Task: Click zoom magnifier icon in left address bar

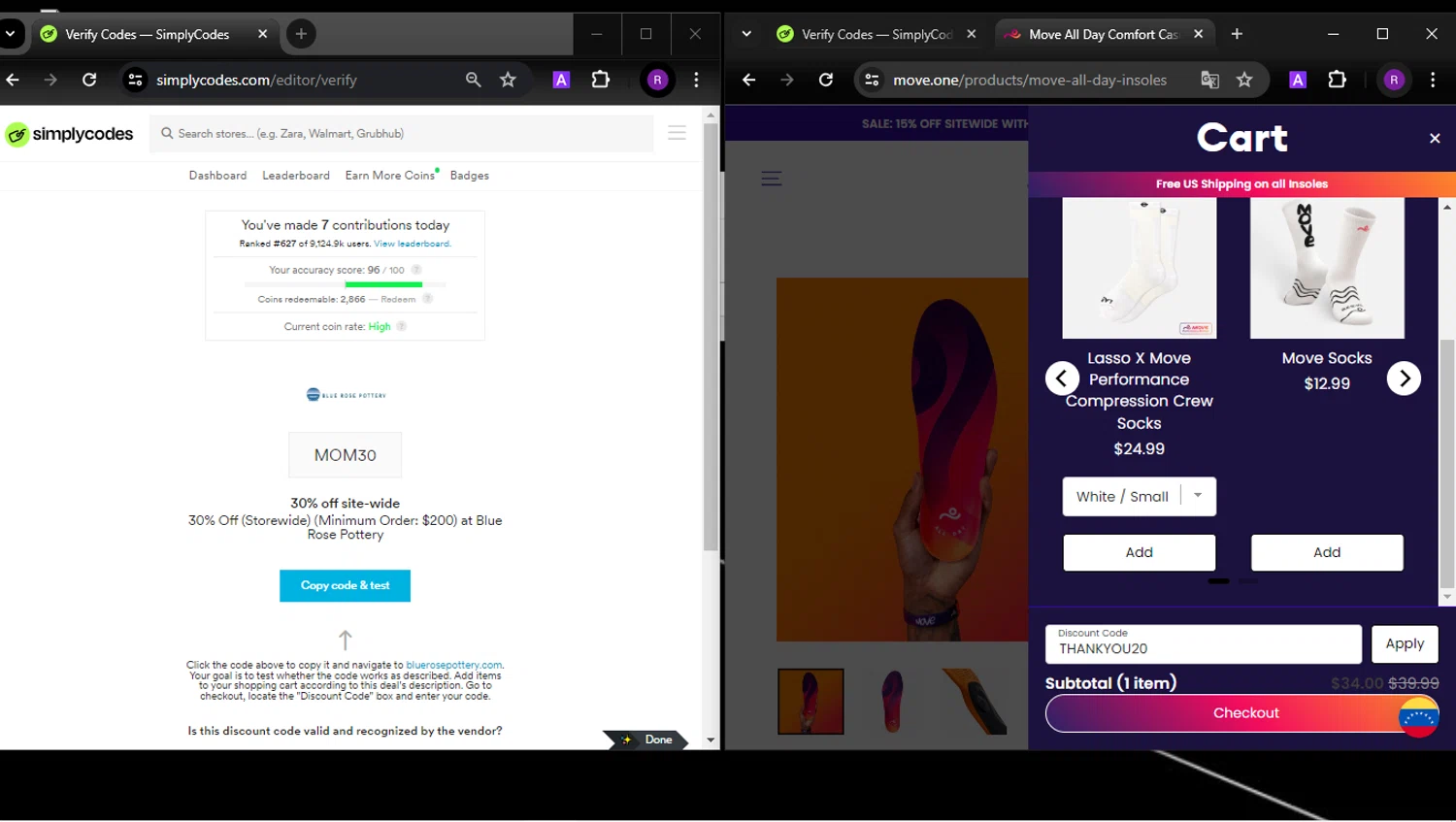Action: pos(473,80)
